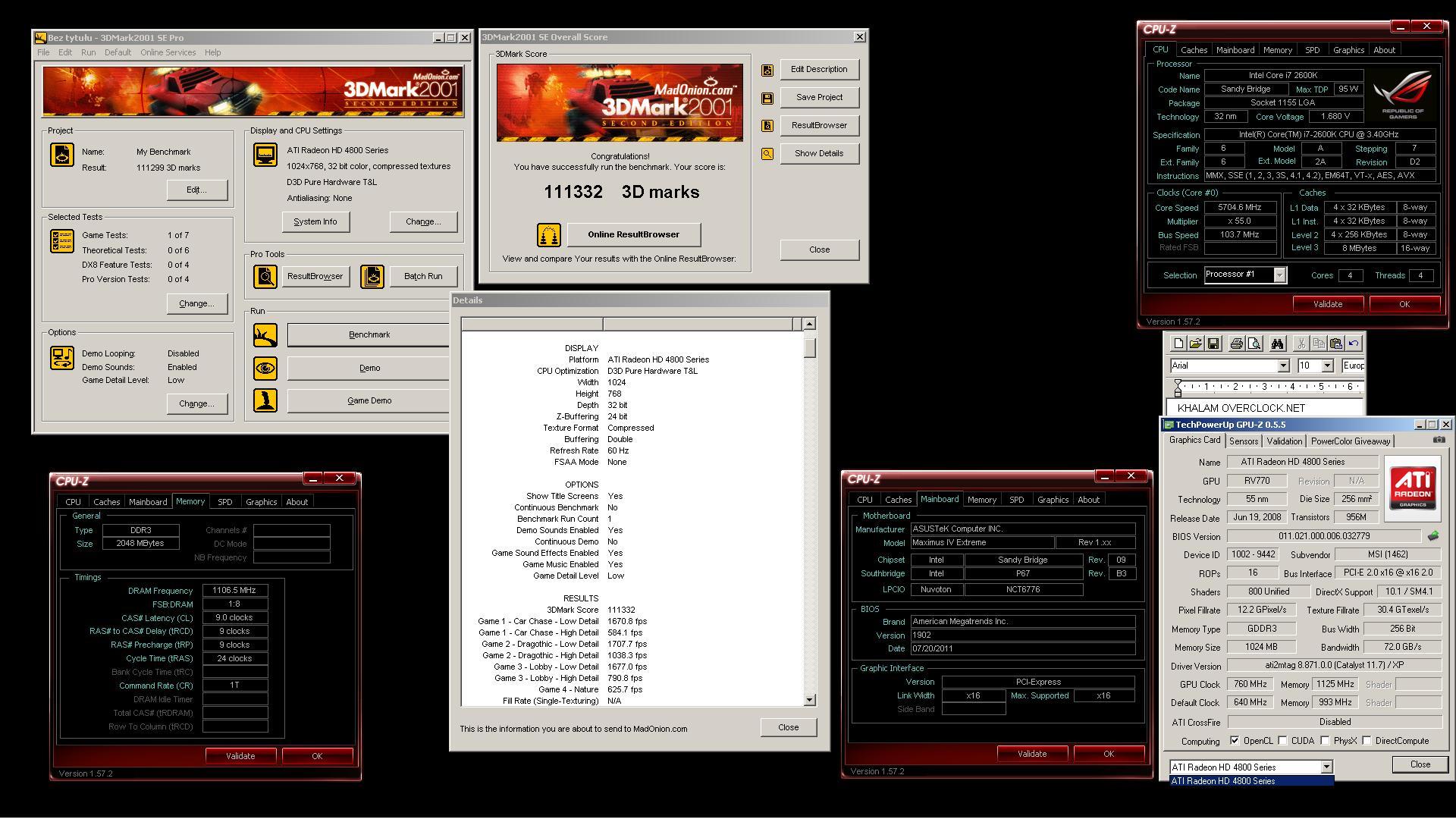Click the Paste clipboard icon in WordPad
This screenshot has height=819, width=1456.
pos(1336,344)
